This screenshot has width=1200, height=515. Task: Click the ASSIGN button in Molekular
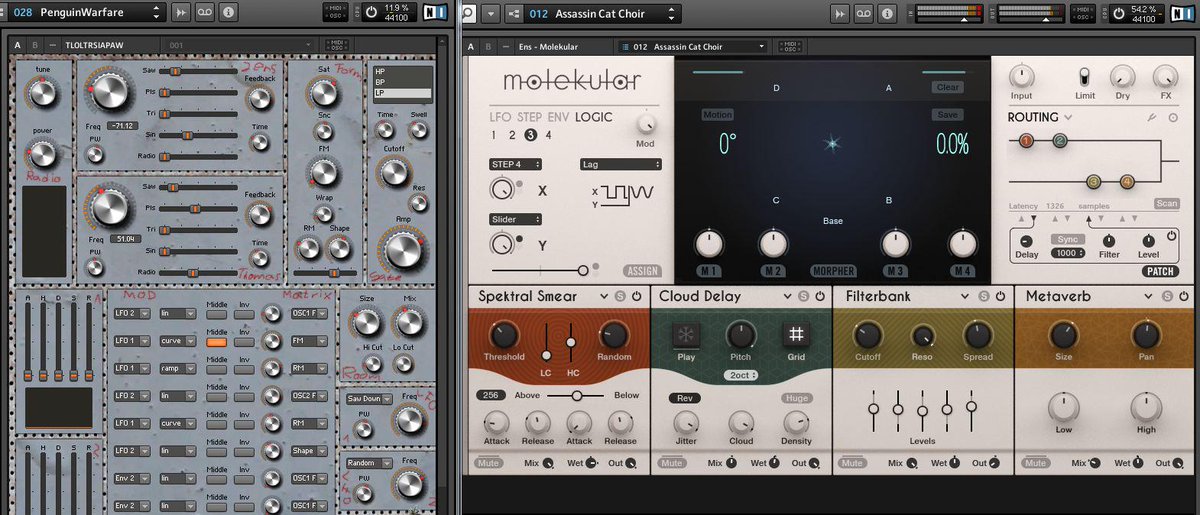640,270
